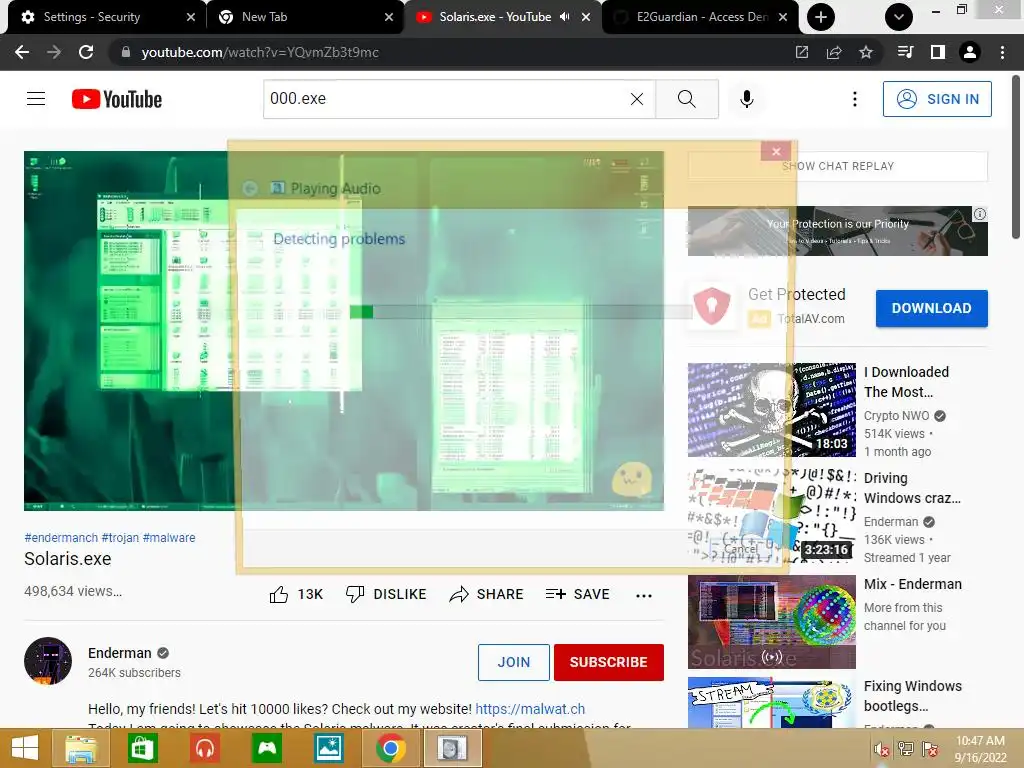Click troubleshooter progress bar
Screen dimensions: 1024x768
pyautogui.click(x=520, y=312)
